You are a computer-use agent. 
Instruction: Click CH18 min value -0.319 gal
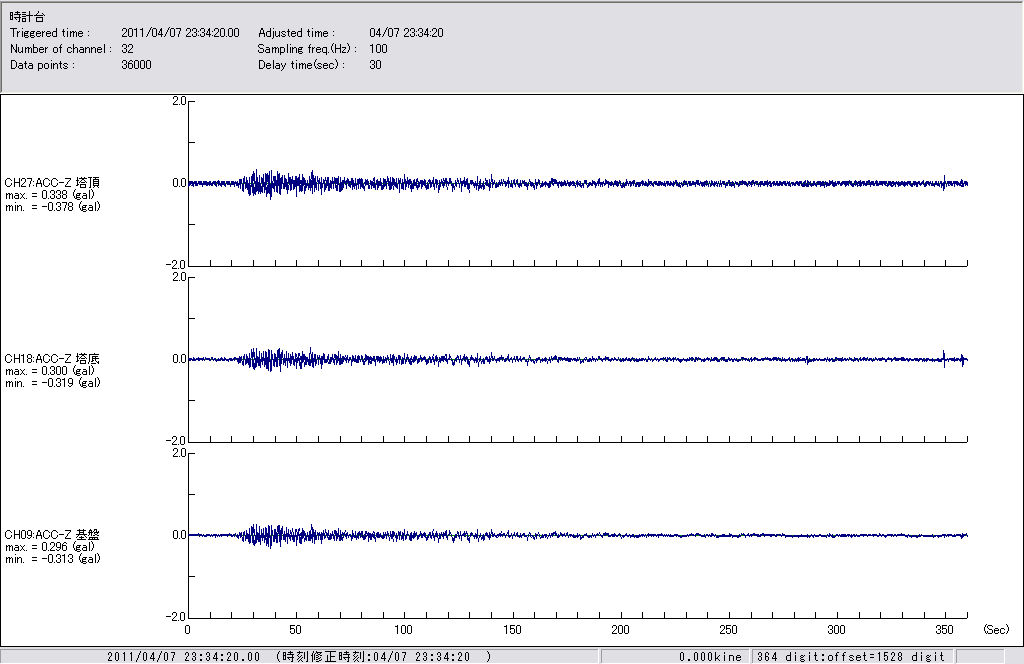(x=52, y=383)
